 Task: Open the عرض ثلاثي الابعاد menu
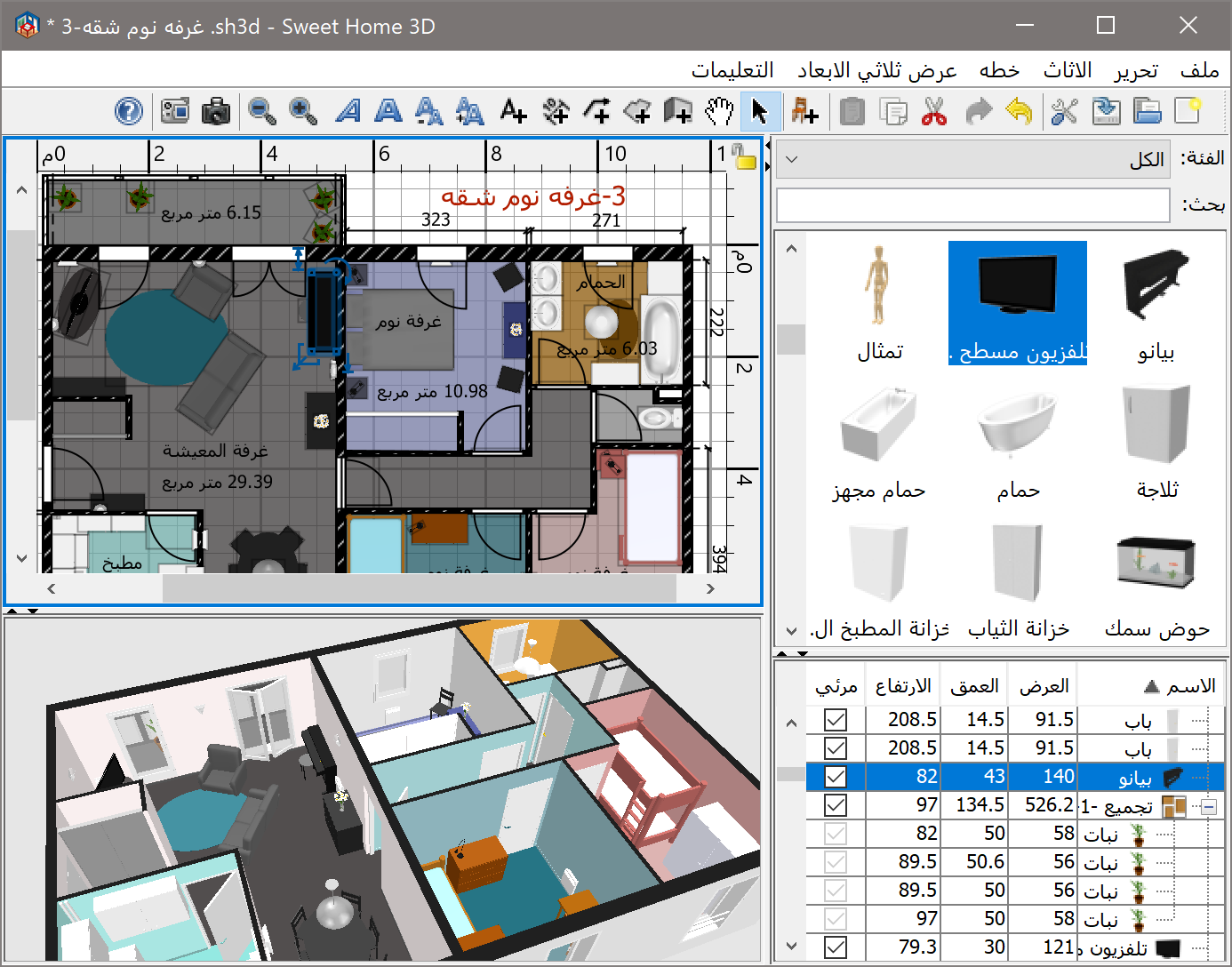point(876,70)
